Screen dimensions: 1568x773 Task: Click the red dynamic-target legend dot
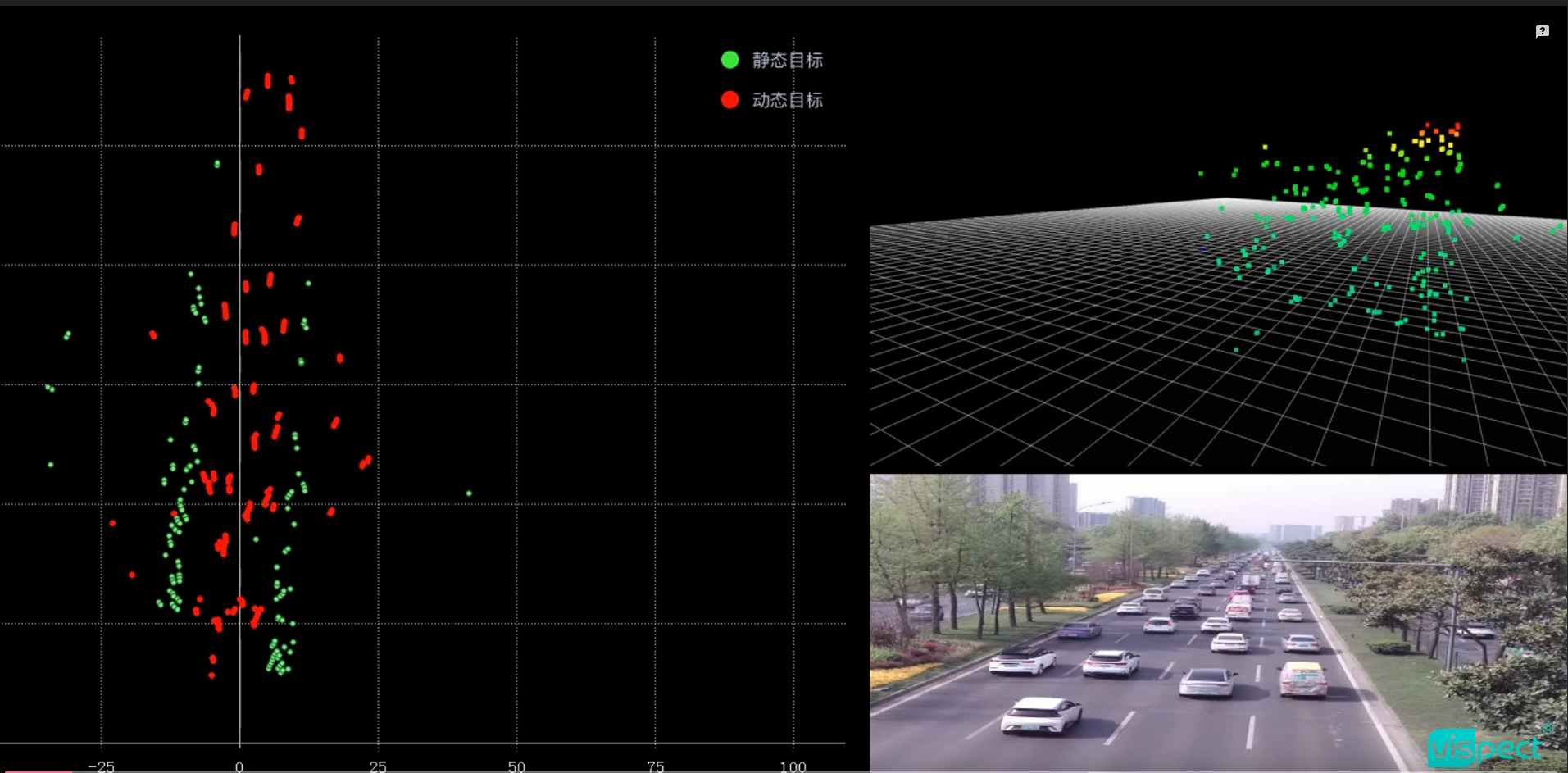(729, 100)
